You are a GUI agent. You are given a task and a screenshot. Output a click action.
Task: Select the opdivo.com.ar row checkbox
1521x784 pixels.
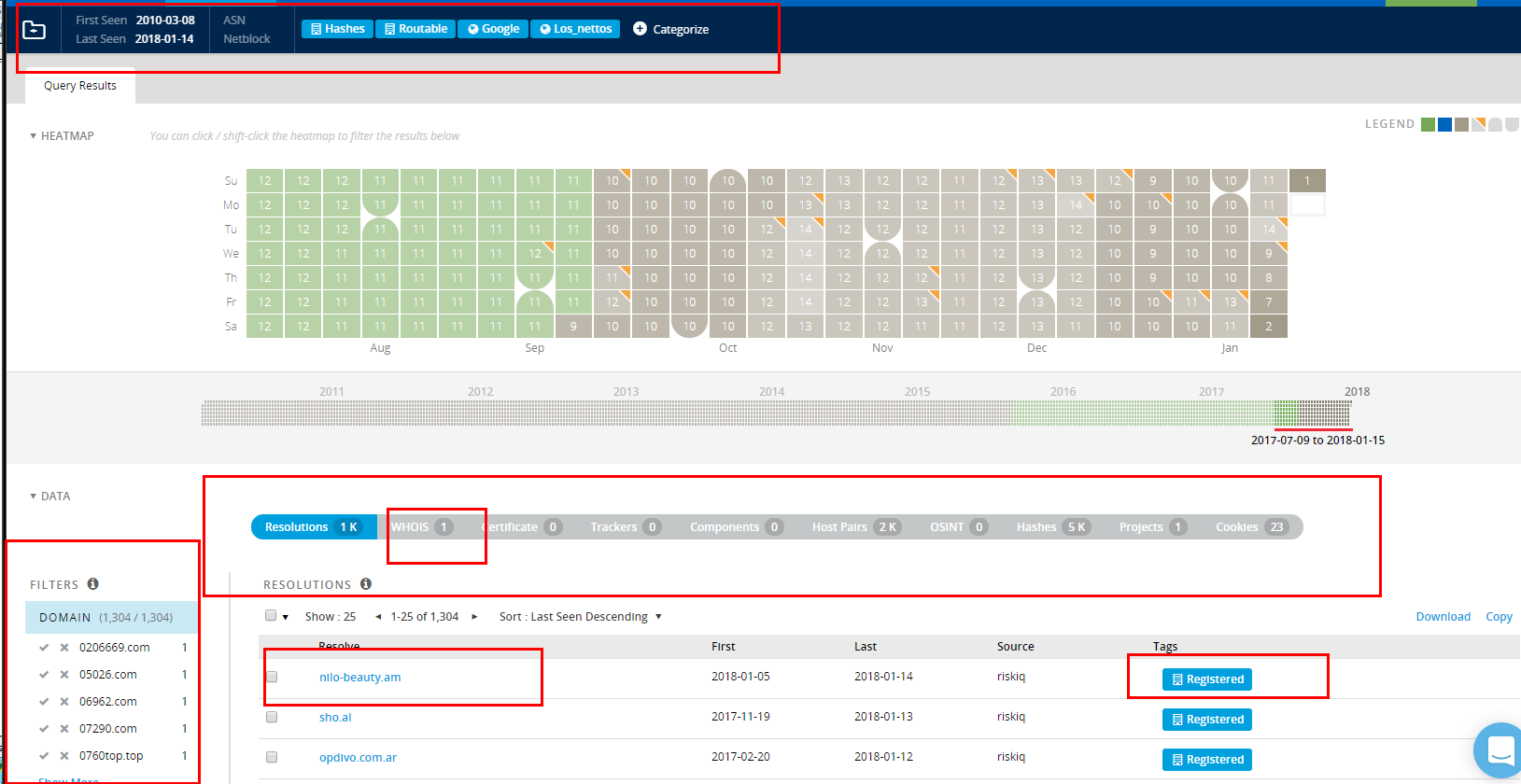[272, 757]
